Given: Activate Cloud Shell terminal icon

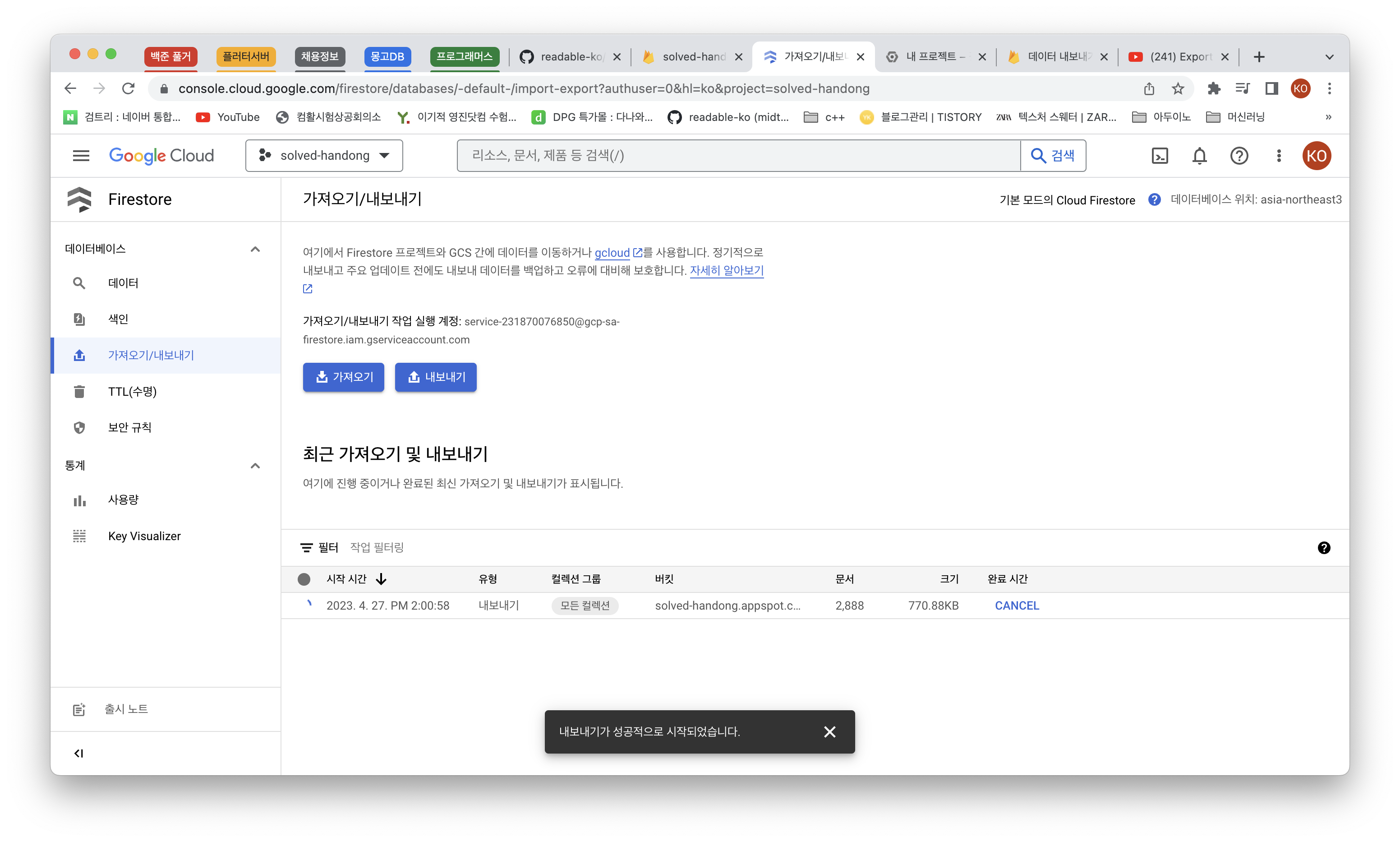Looking at the screenshot, I should [1160, 156].
